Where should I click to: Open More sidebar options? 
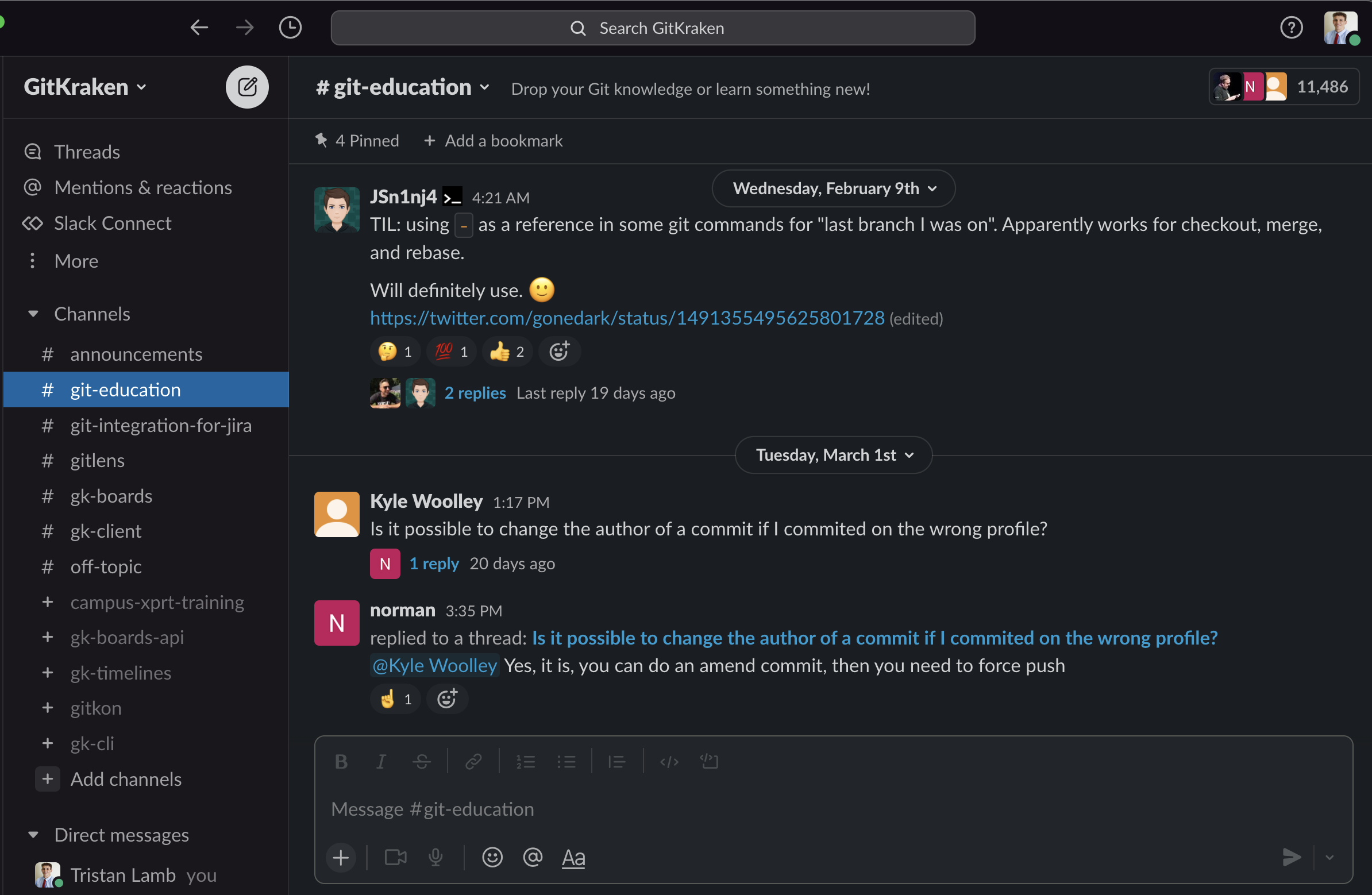point(76,261)
